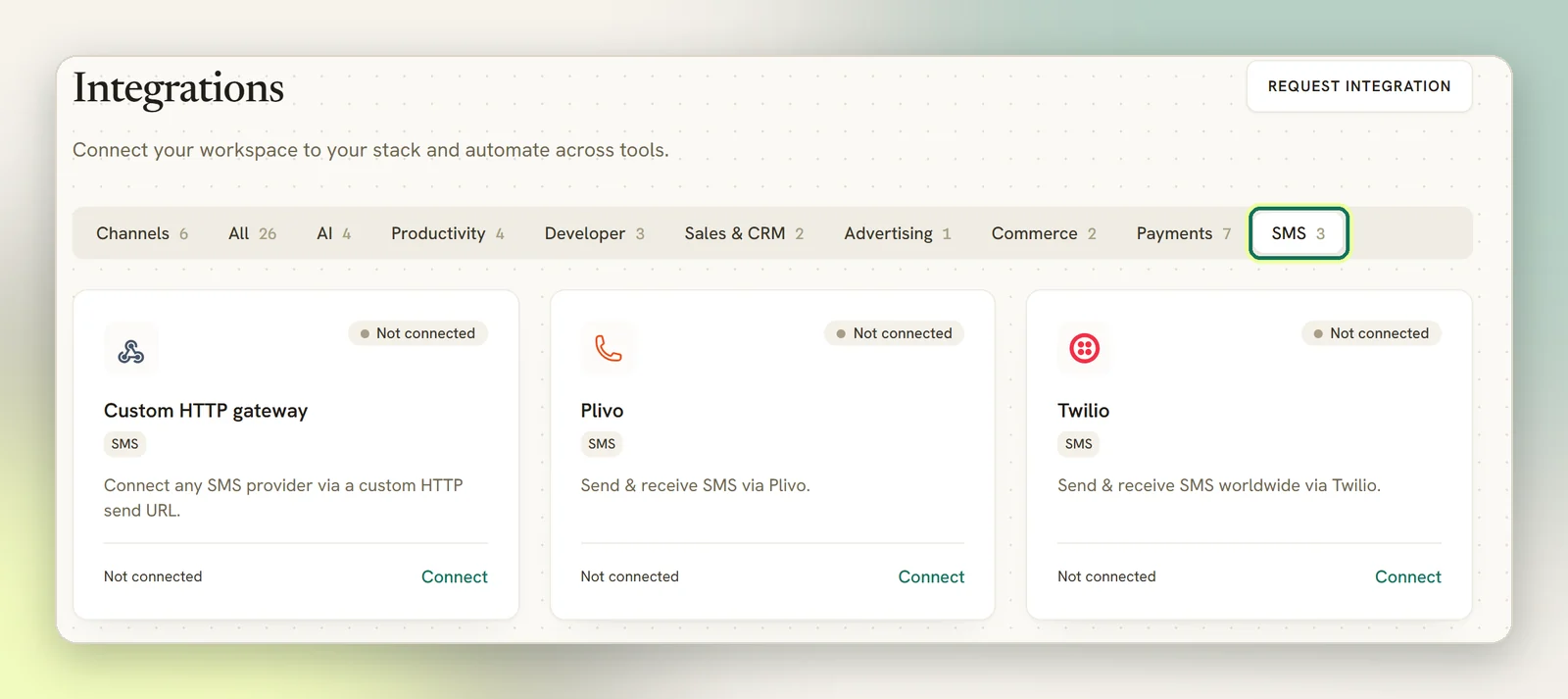Select the Developer tab
This screenshot has height=699, width=1568.
595,233
